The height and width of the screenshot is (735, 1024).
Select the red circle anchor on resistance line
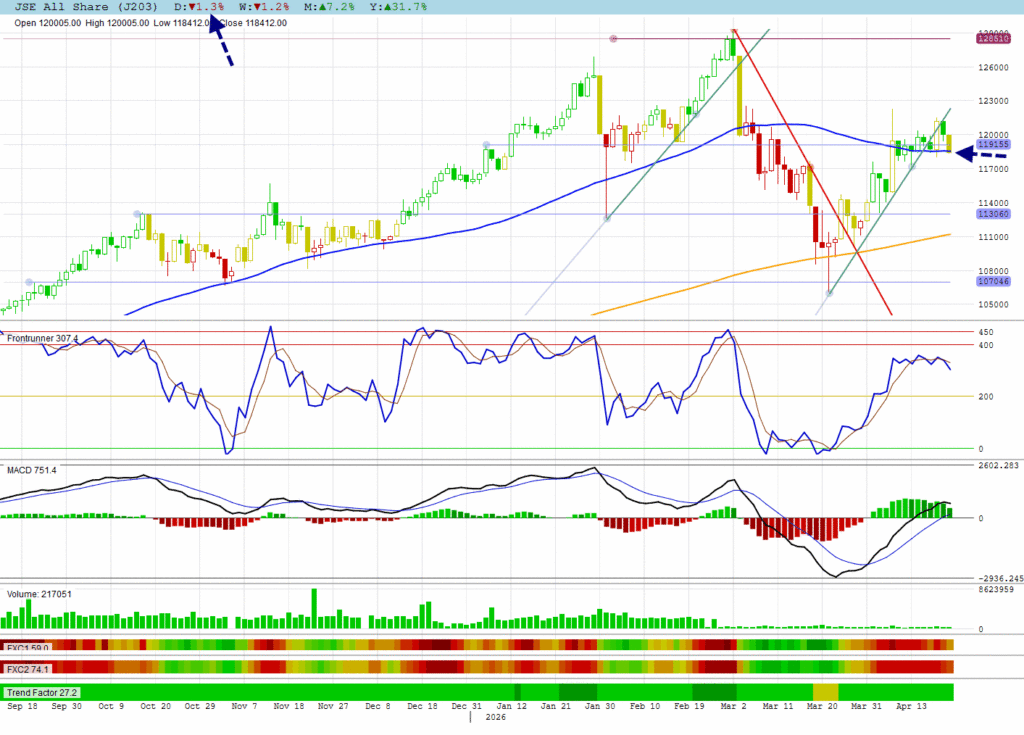(x=614, y=39)
